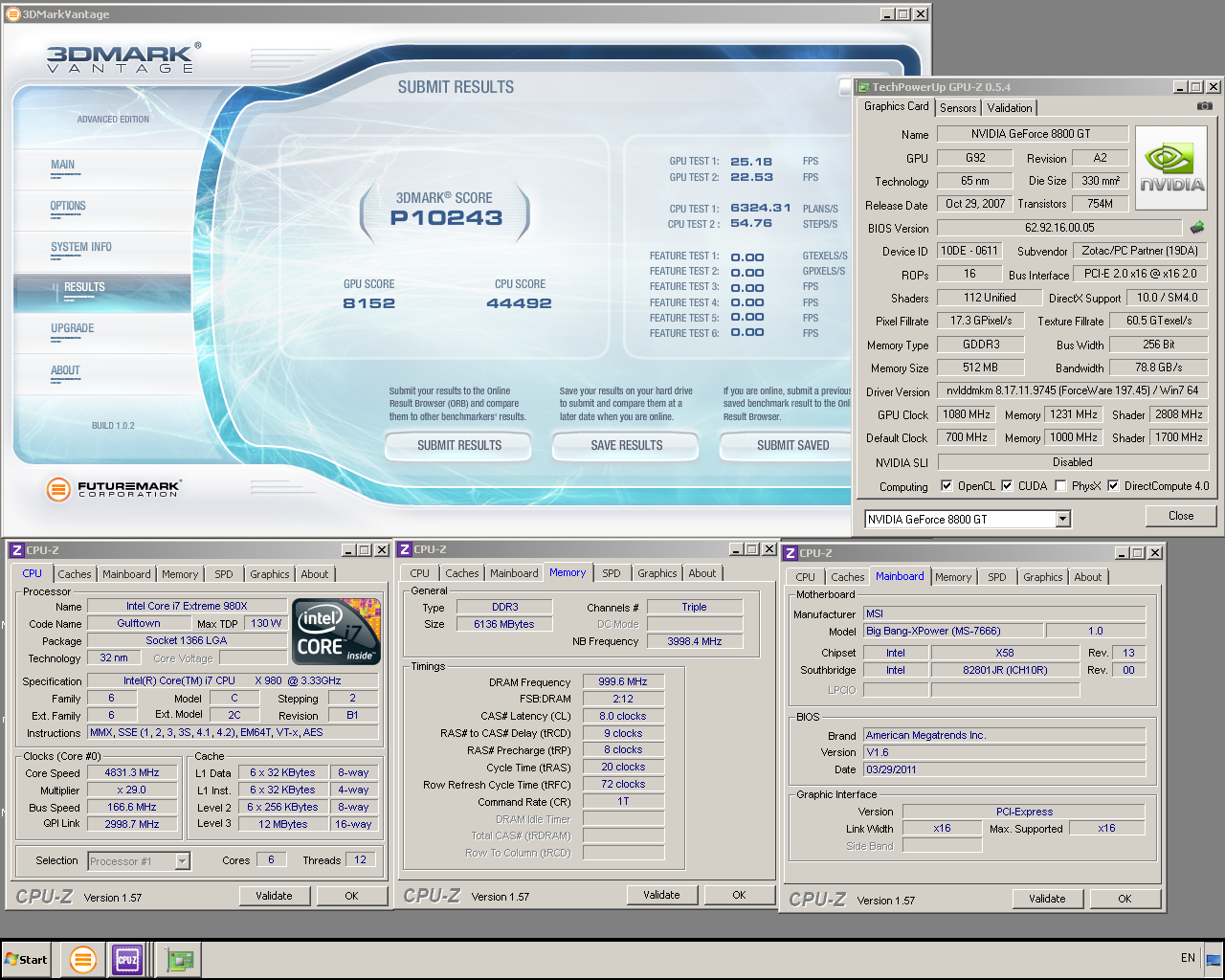Click the BIOS save chip icon in GPU-Z
1225x980 pixels.
1197,228
